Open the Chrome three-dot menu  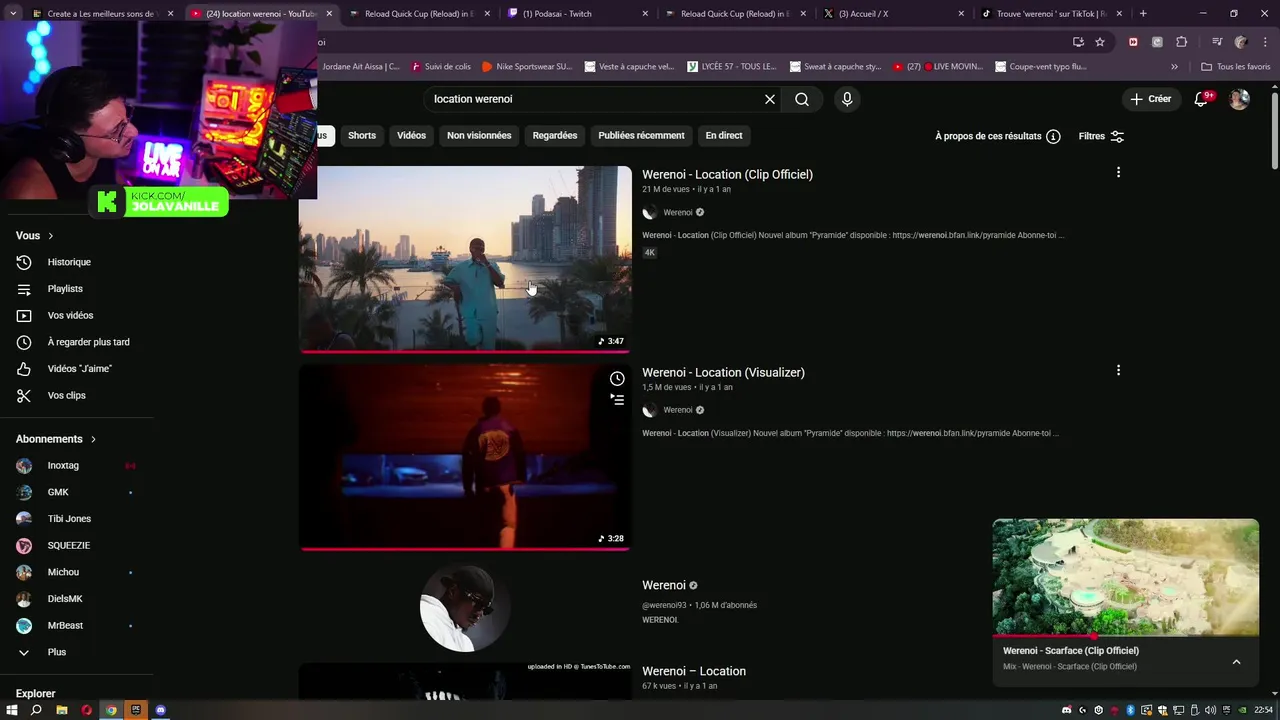pos(1264,42)
